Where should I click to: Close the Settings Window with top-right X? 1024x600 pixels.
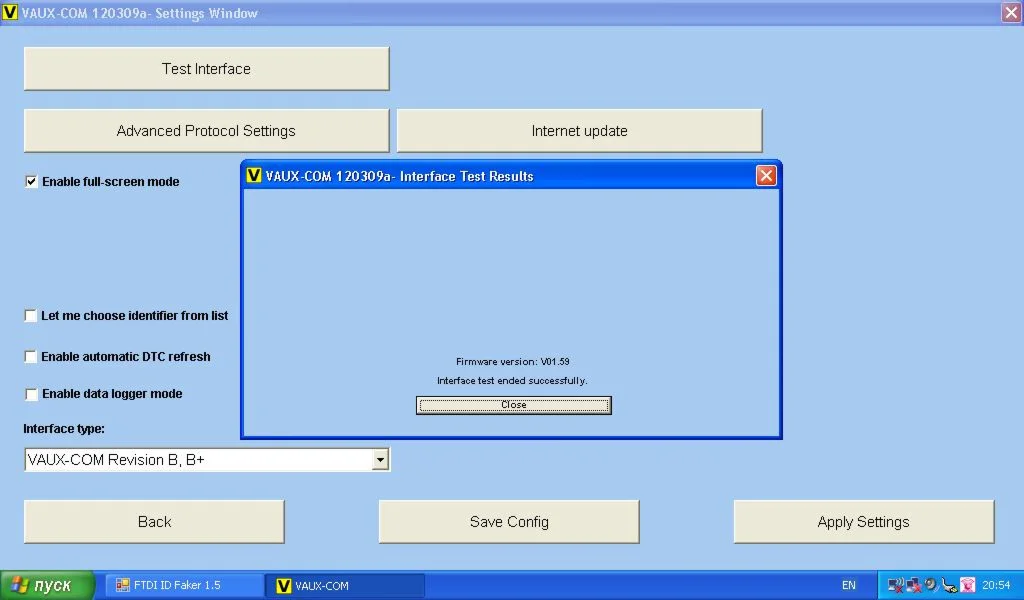(x=1011, y=12)
